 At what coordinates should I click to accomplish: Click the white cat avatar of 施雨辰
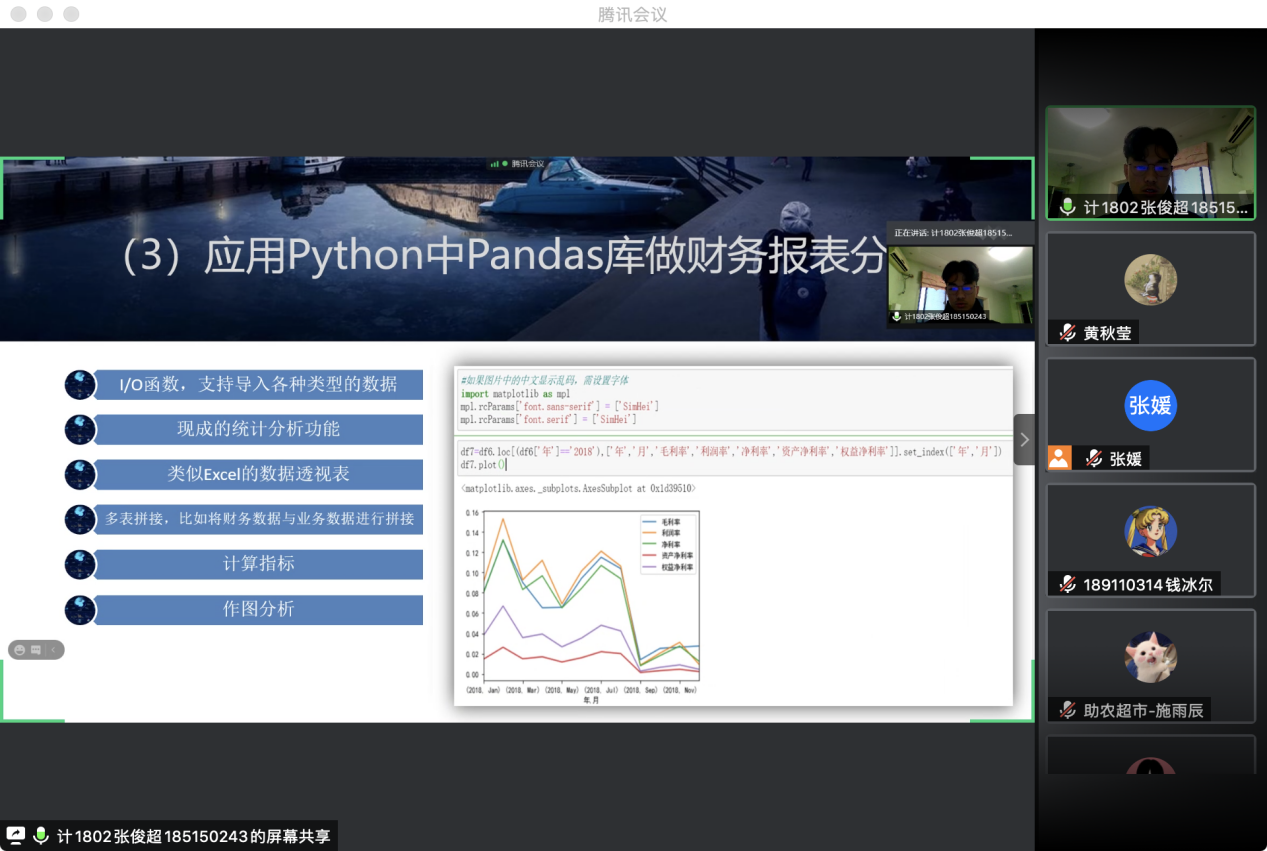pyautogui.click(x=1150, y=657)
